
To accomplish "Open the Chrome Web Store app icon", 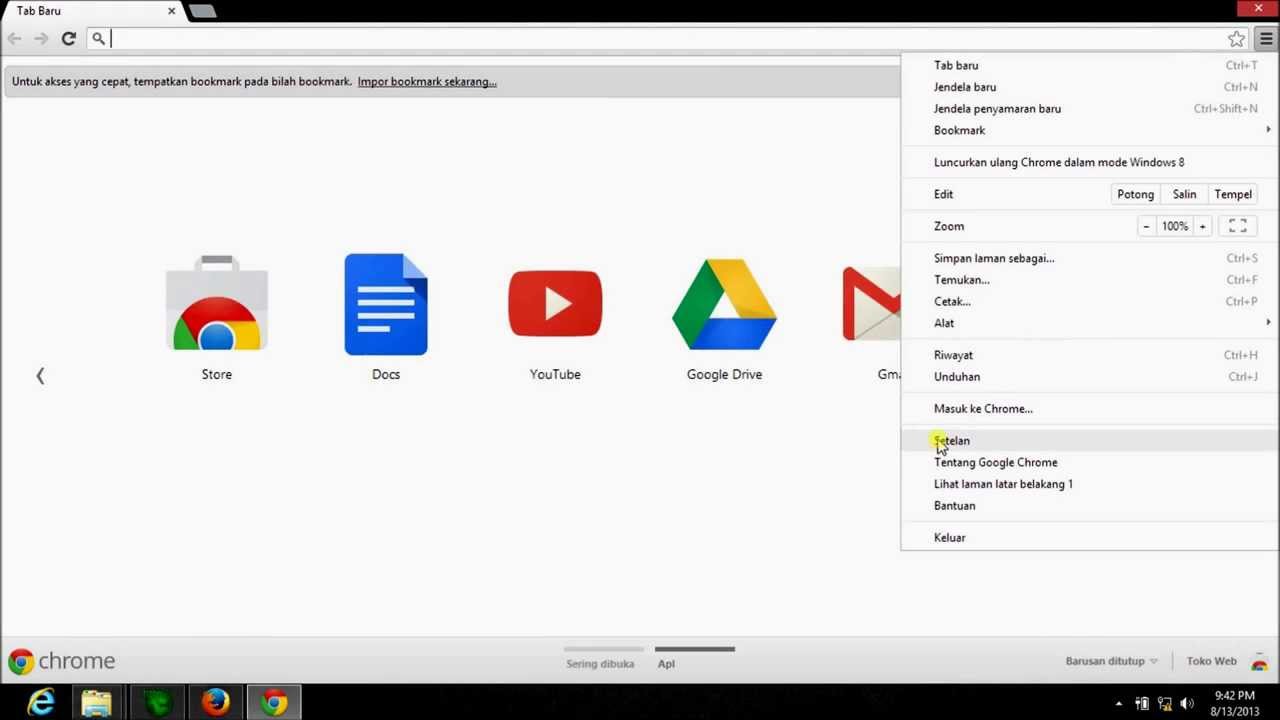I will [x=217, y=304].
